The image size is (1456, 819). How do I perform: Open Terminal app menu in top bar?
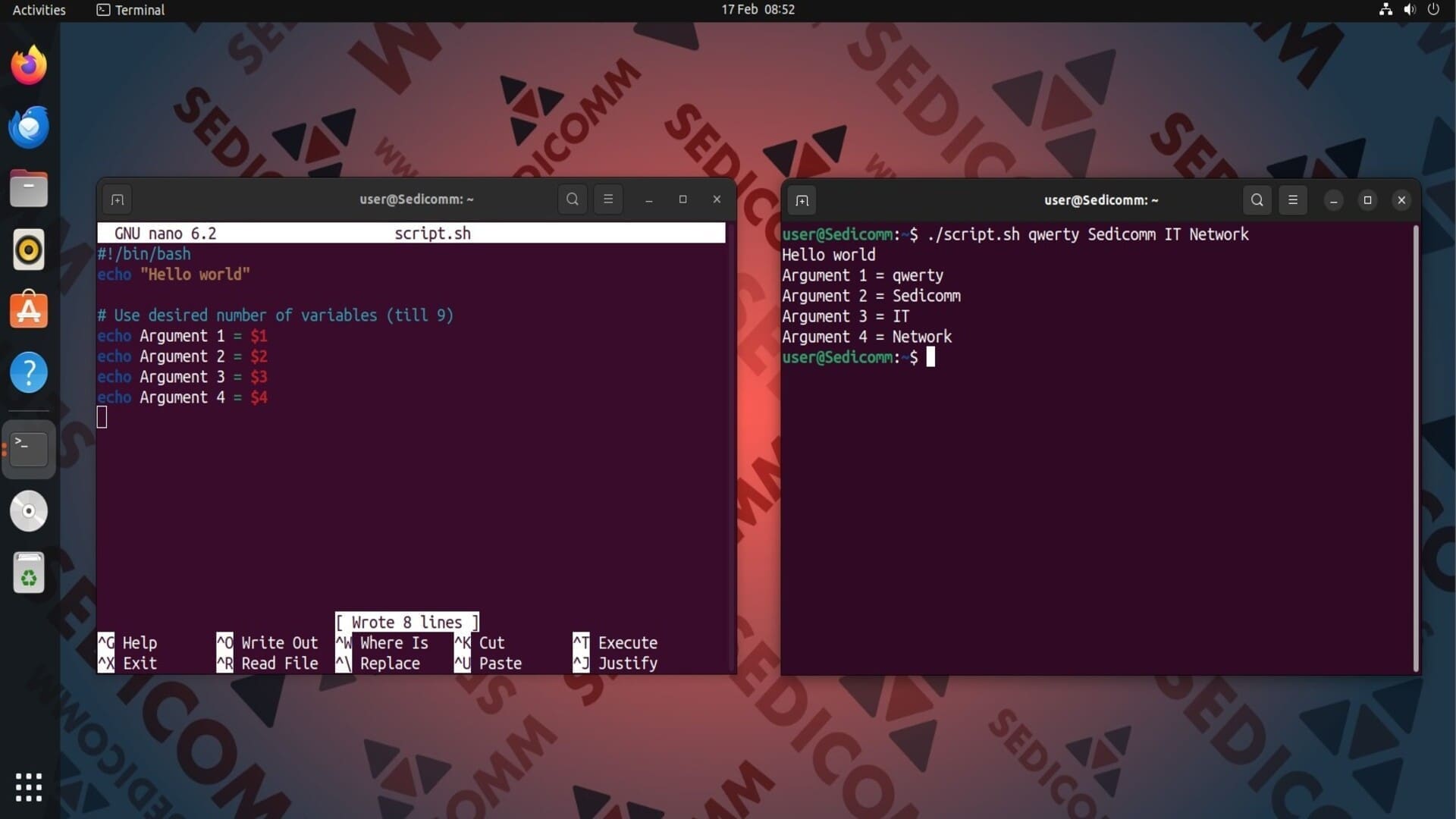(130, 10)
